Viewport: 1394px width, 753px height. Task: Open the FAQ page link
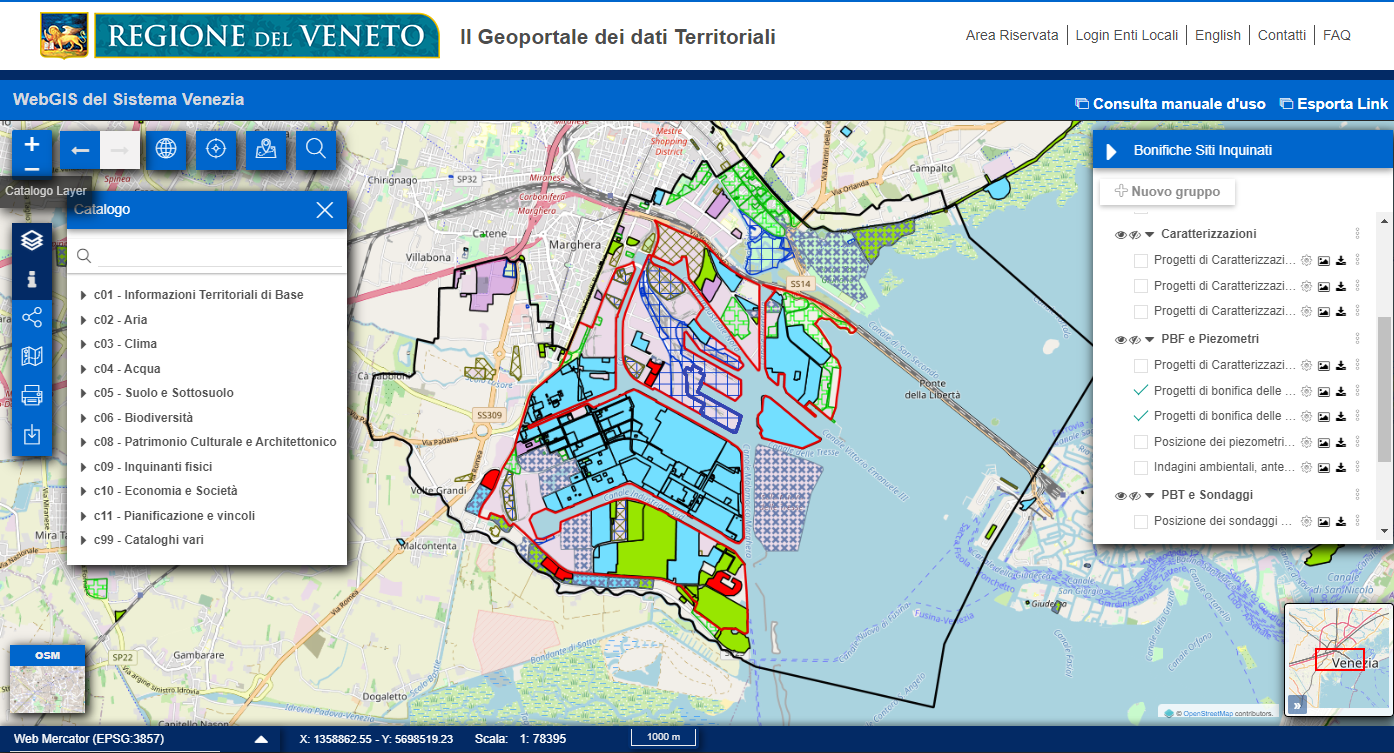point(1336,35)
